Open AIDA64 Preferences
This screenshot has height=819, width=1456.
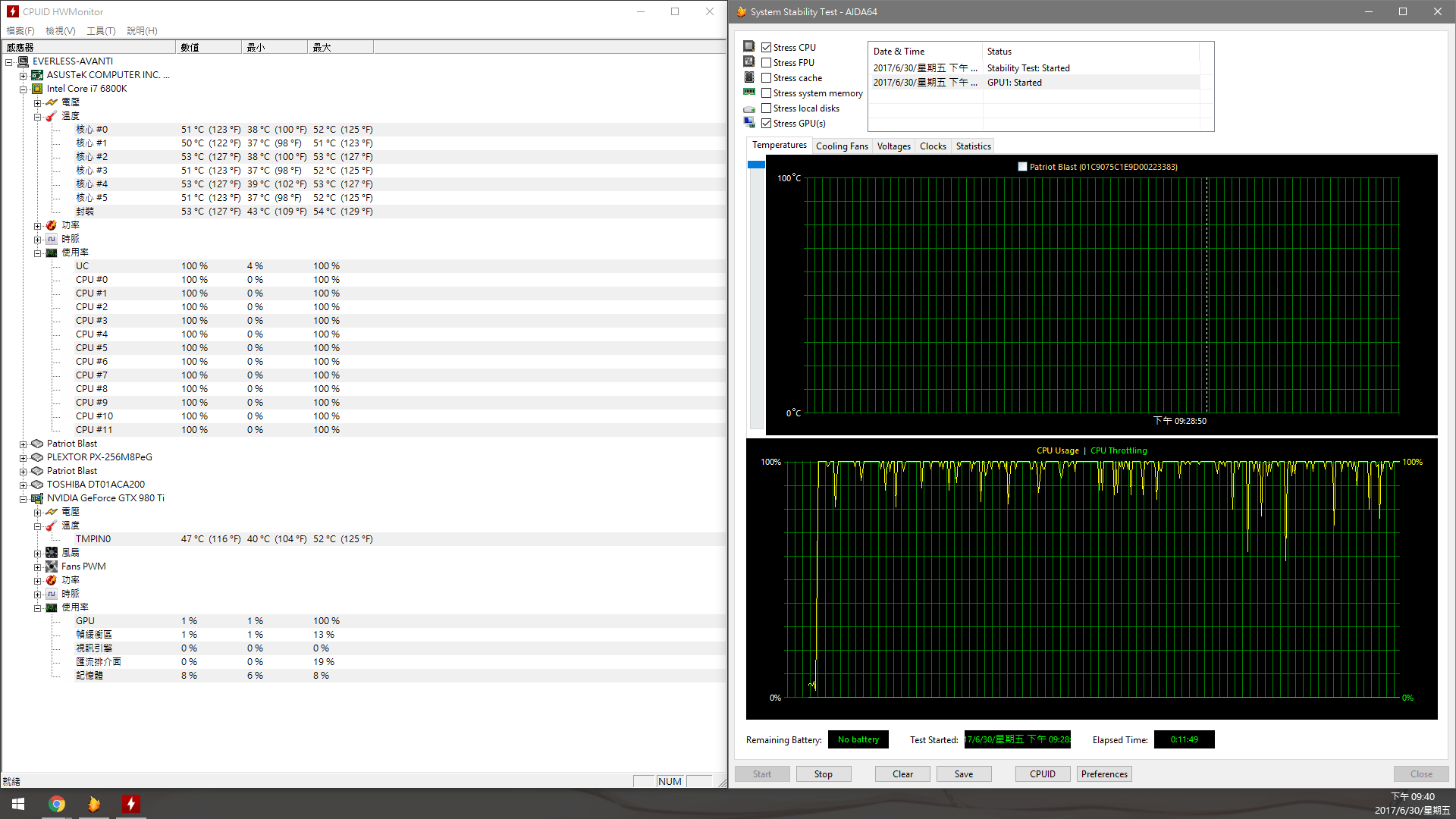pyautogui.click(x=1104, y=774)
